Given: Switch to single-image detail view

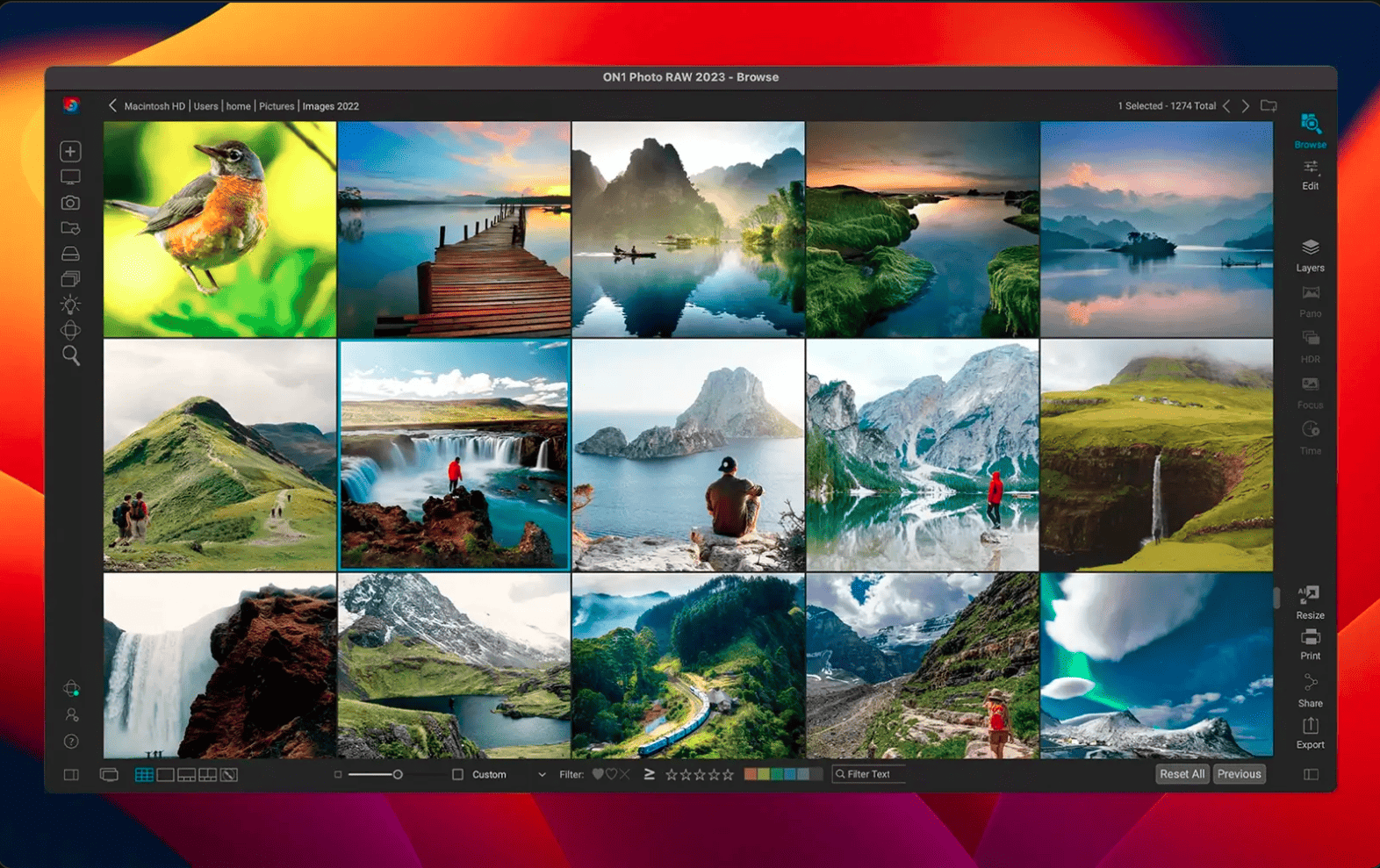Looking at the screenshot, I should coord(165,775).
